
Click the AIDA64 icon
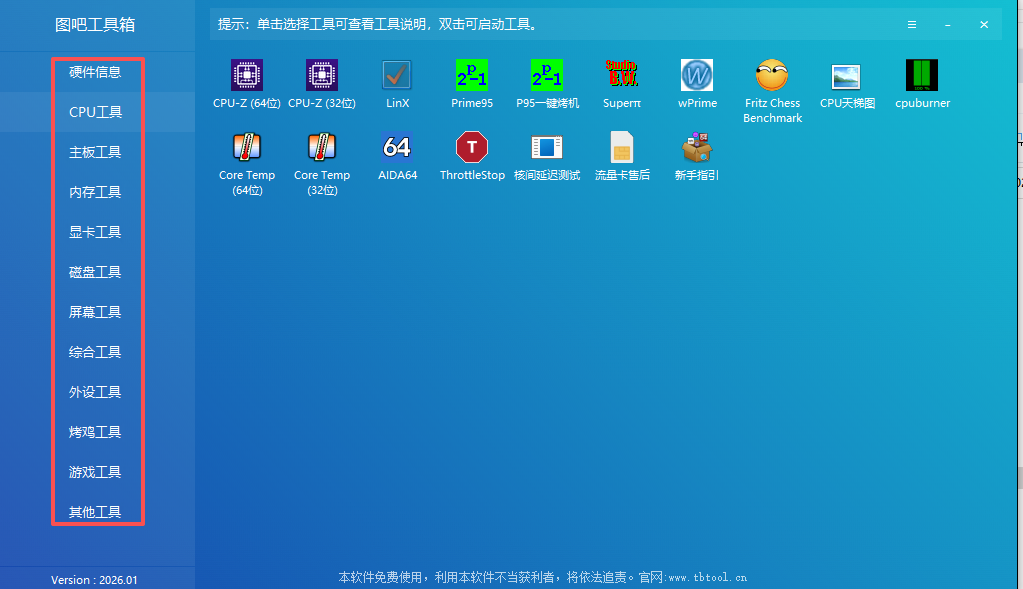pos(397,148)
